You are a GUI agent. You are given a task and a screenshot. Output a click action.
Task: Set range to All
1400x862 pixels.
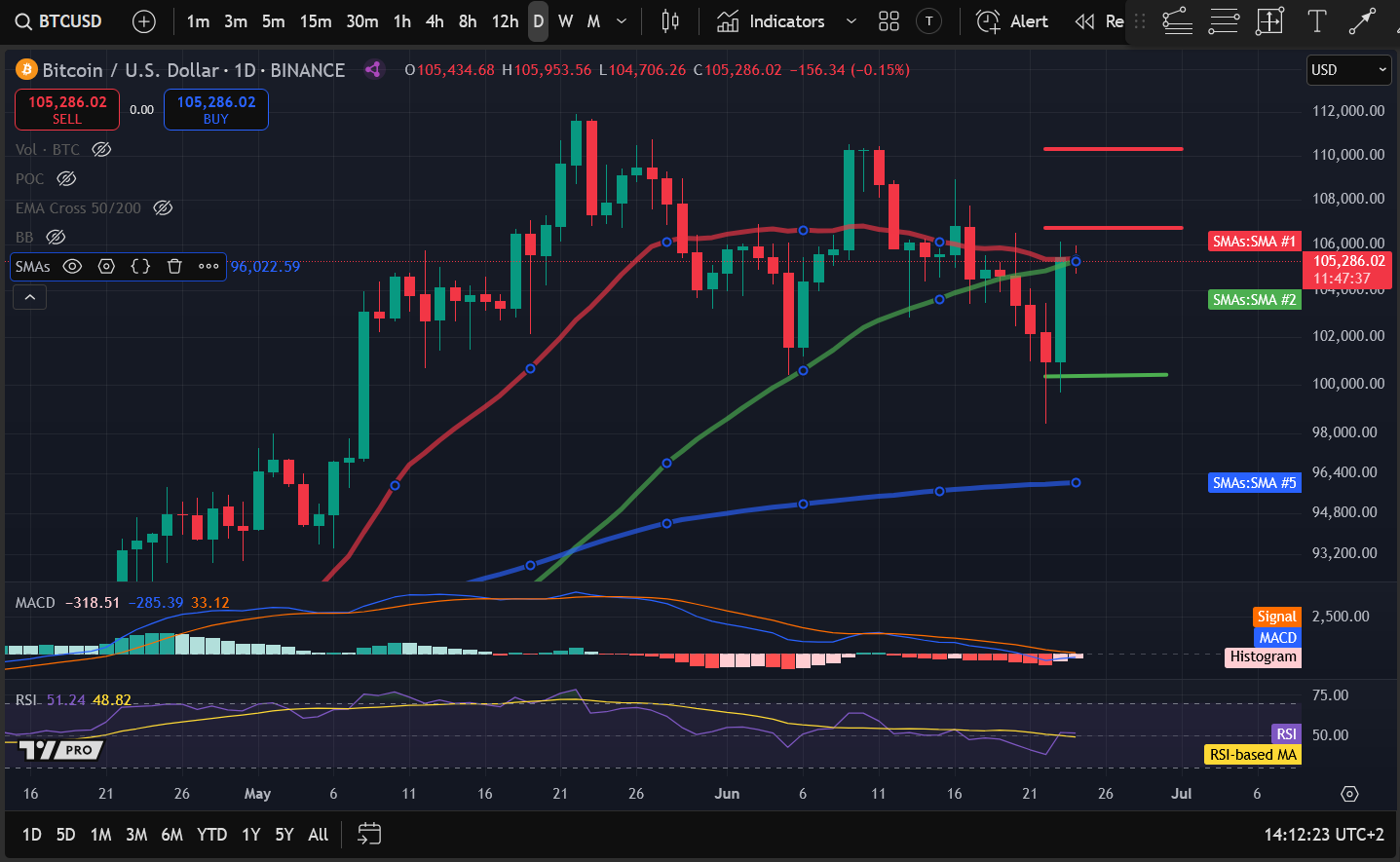tap(318, 835)
